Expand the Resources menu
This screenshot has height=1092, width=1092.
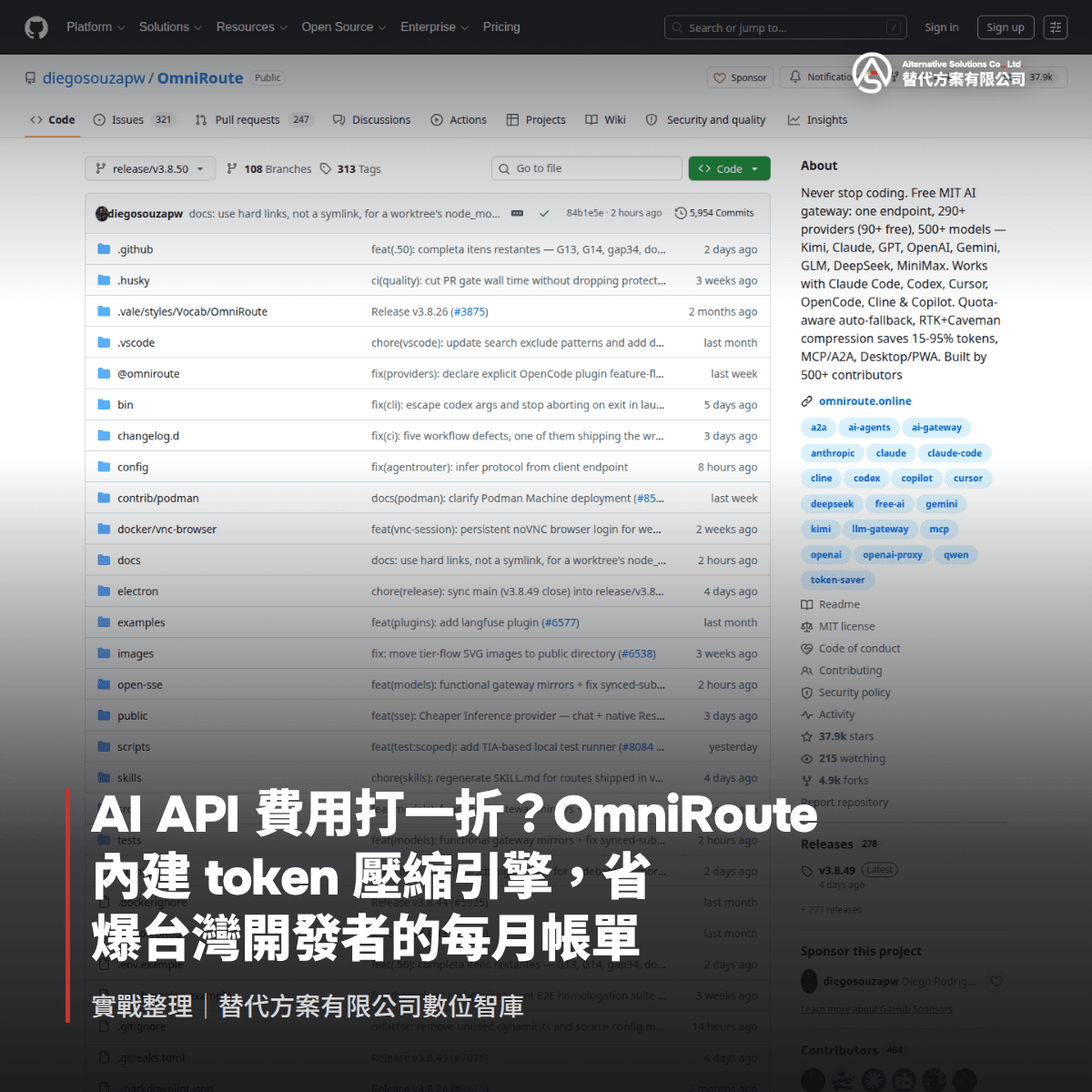coord(252,27)
